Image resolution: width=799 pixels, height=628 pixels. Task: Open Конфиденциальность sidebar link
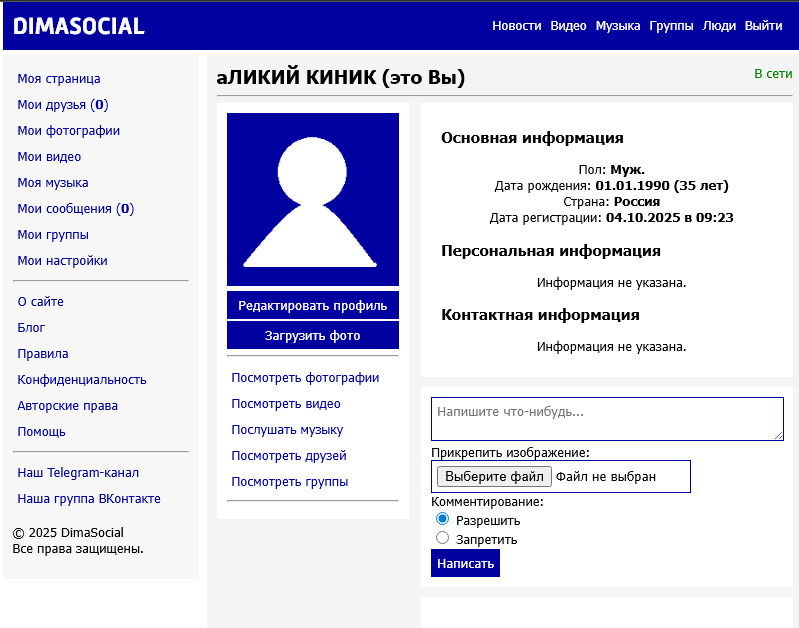click(82, 380)
